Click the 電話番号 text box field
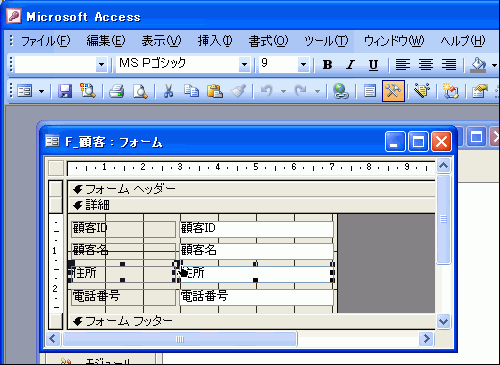The height and width of the screenshot is (365, 500). [256, 296]
